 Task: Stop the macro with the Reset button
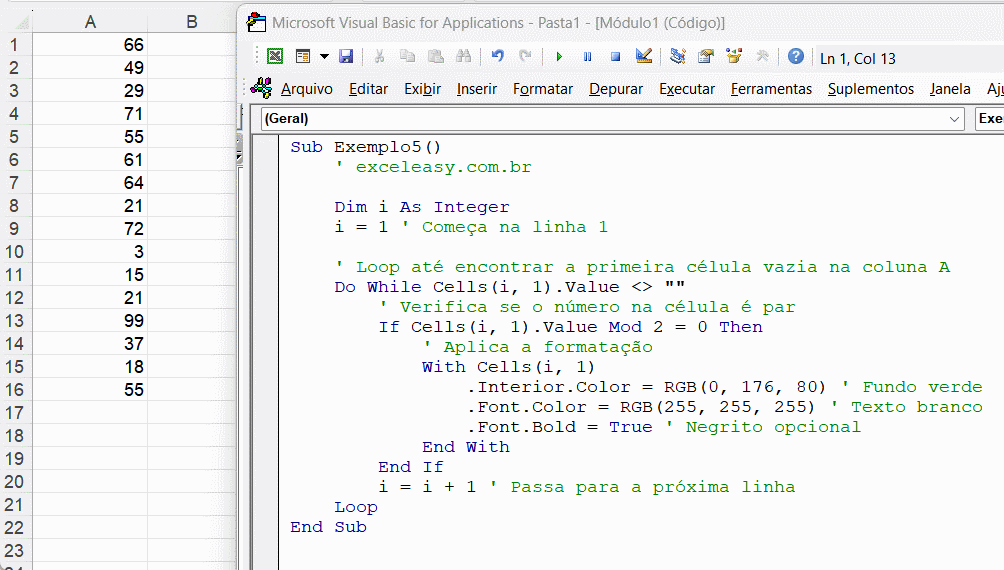tap(615, 57)
